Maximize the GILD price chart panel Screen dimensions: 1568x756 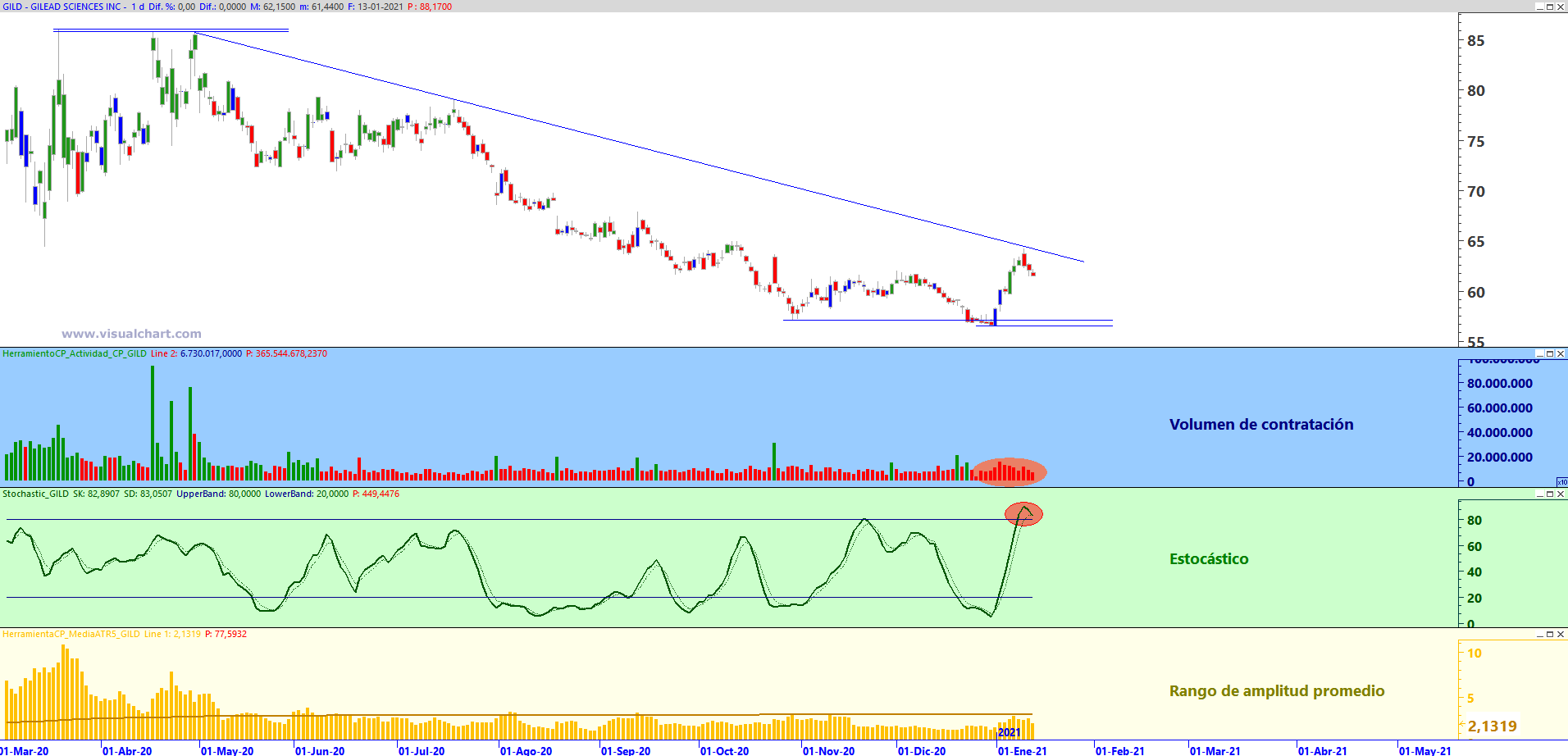1550,7
